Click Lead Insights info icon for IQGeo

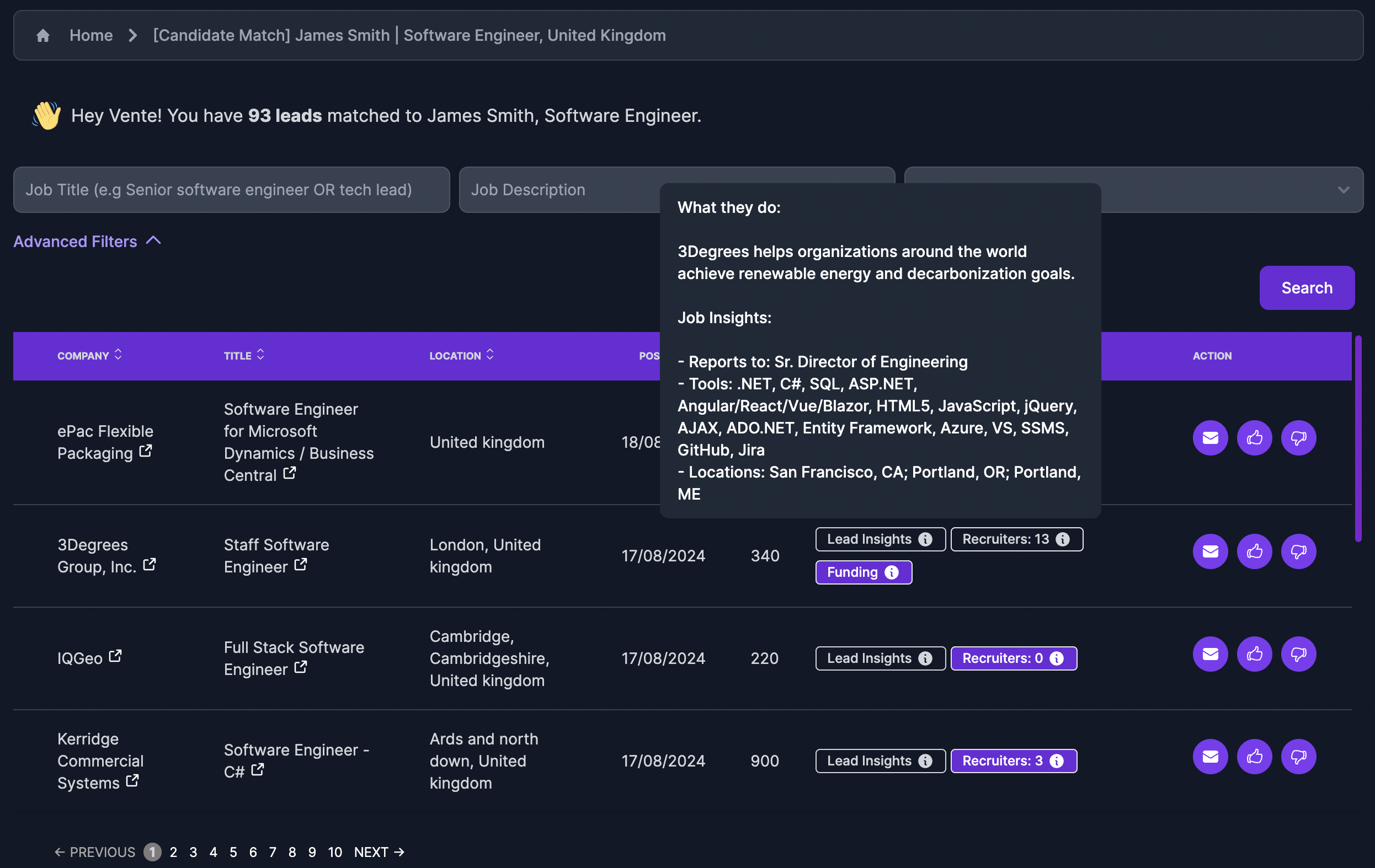(926, 658)
